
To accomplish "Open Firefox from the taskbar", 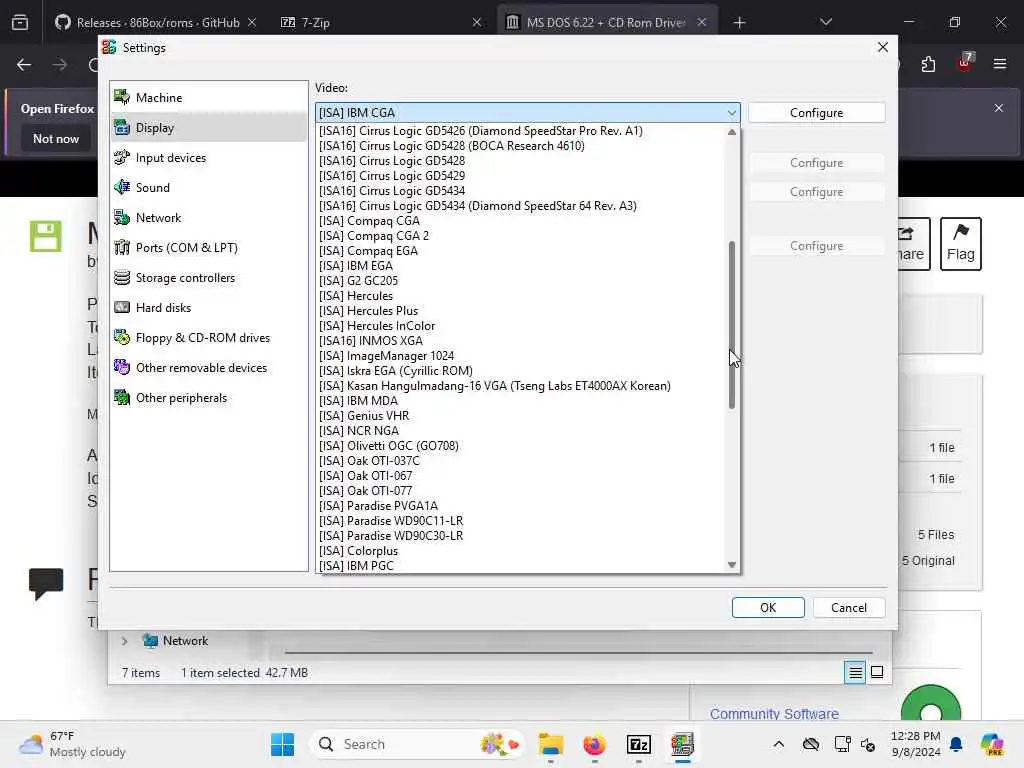I will (x=594, y=744).
